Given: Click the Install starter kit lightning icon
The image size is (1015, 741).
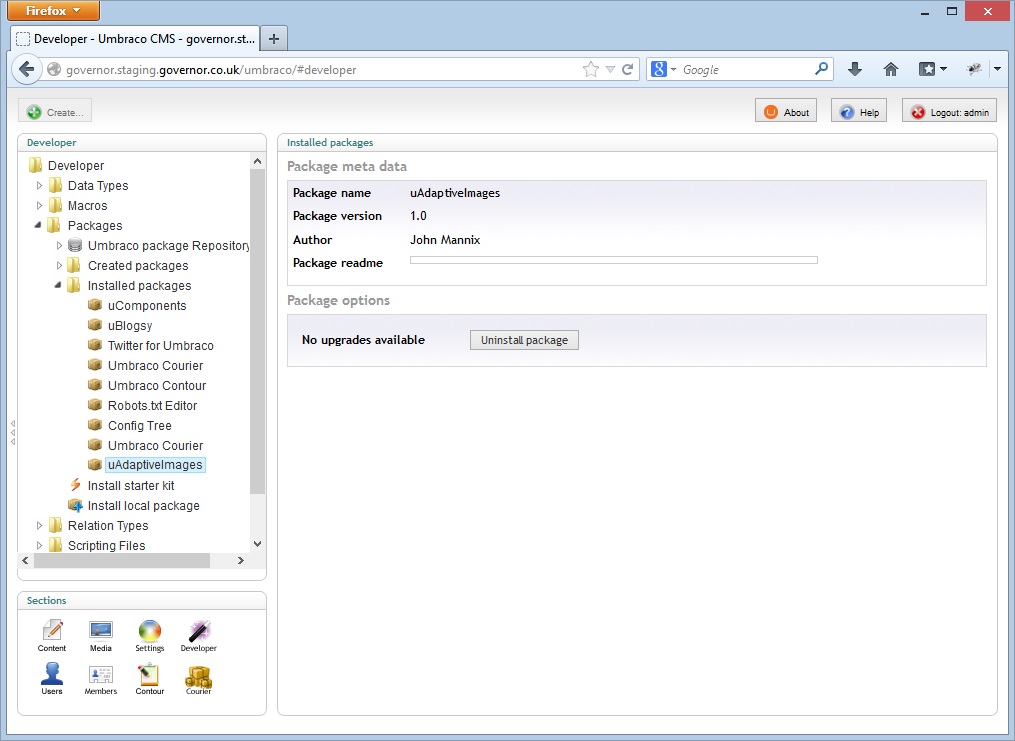Looking at the screenshot, I should click(75, 485).
